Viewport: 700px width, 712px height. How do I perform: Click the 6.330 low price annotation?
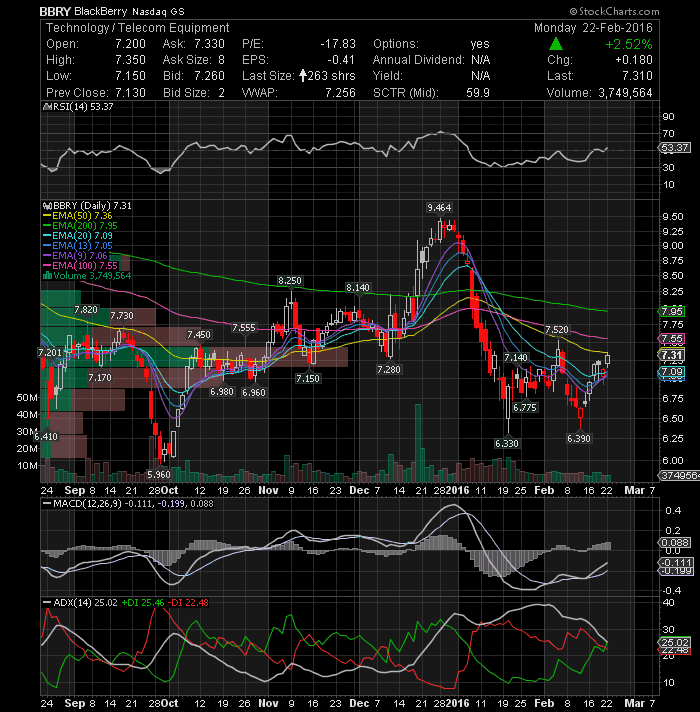[x=507, y=443]
